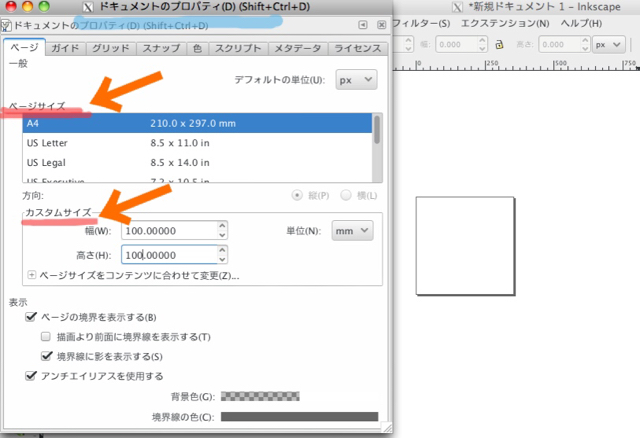This screenshot has height=438, width=640.
Task: Select the 縦(P) portrait radio button
Action: pyautogui.click(x=296, y=195)
